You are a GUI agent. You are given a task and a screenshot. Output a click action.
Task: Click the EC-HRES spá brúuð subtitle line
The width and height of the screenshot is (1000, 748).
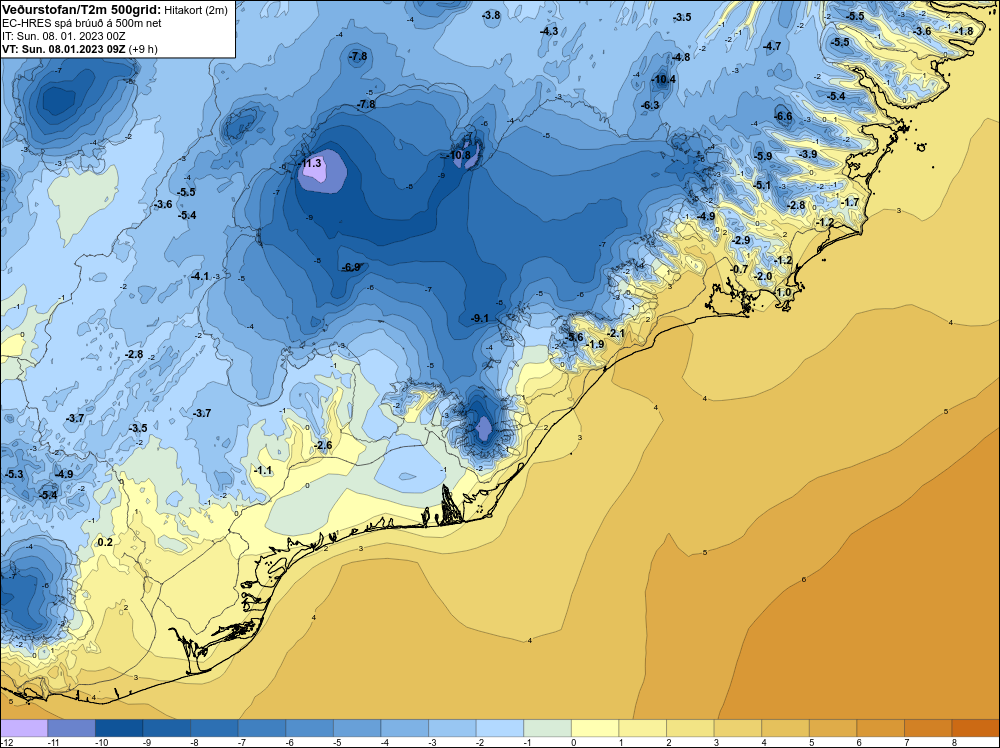(x=81, y=23)
